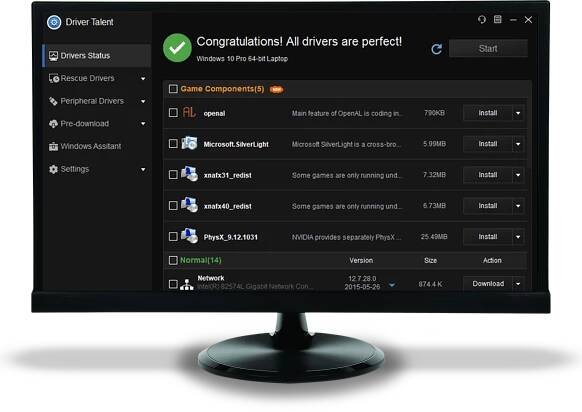The image size is (582, 412).
Task: Click the Microsoft.SilverLight component icon
Action: (x=189, y=143)
